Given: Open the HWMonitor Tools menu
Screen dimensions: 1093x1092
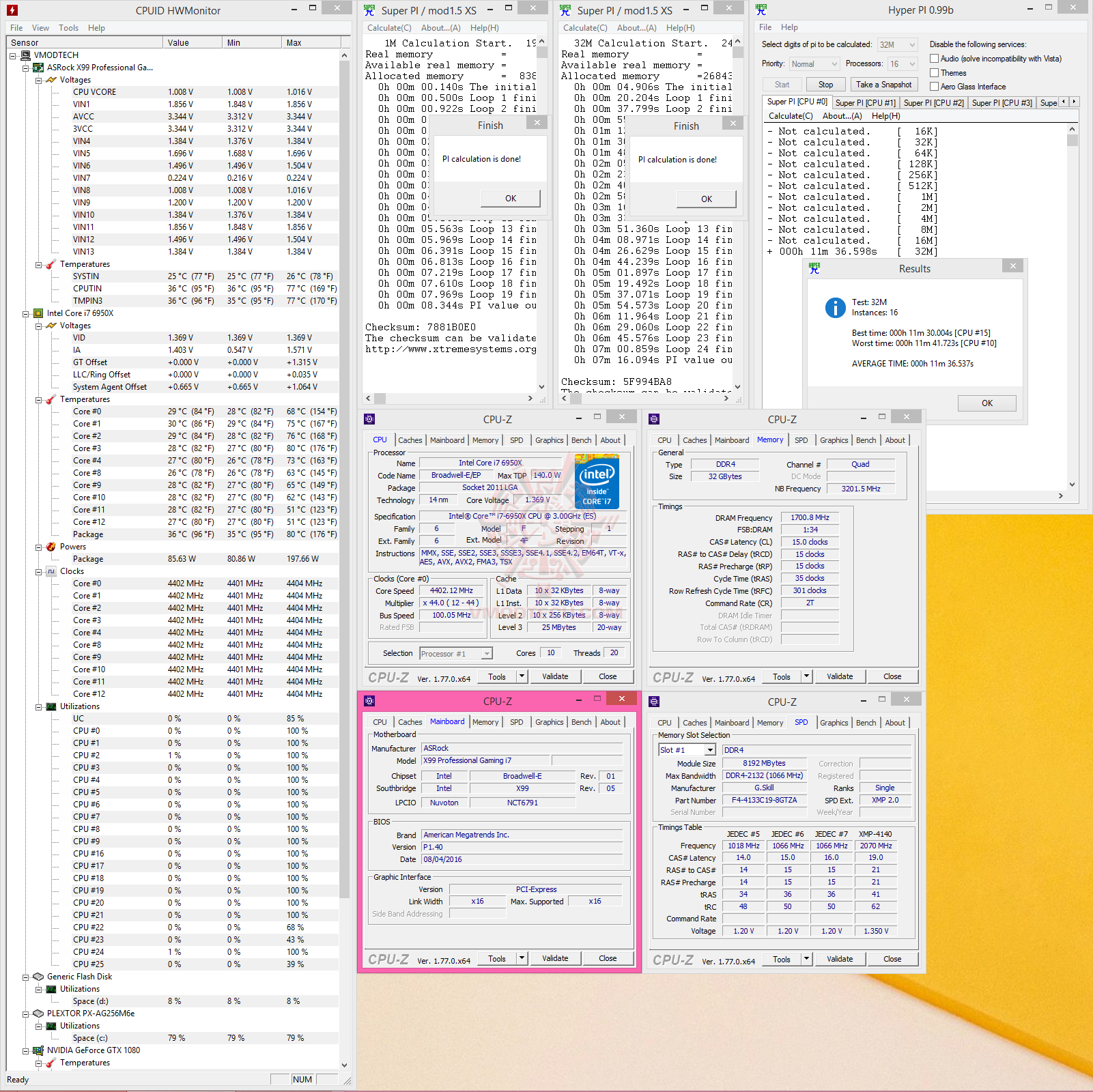Looking at the screenshot, I should click(x=68, y=28).
